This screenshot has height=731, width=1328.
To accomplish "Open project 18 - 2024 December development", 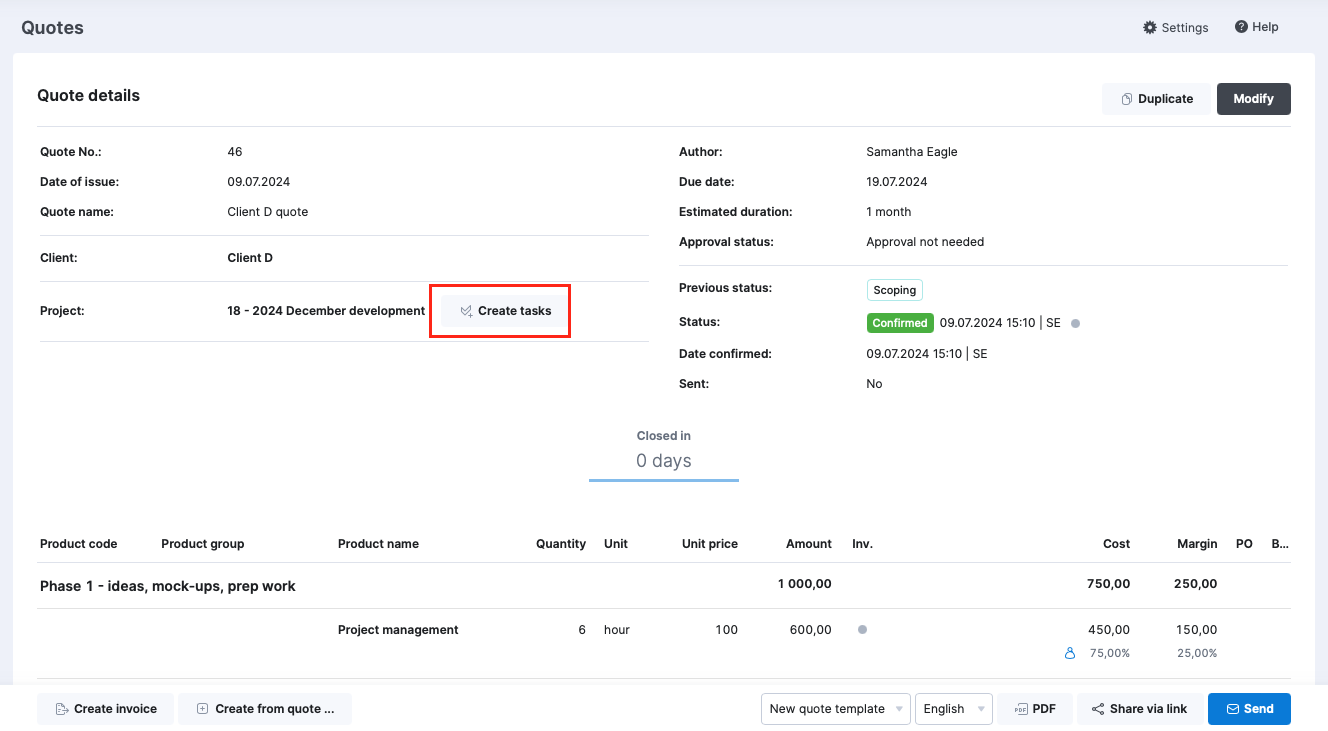I will (326, 310).
